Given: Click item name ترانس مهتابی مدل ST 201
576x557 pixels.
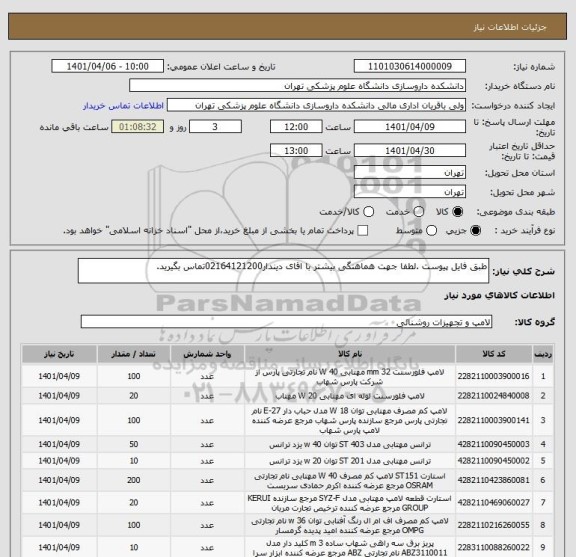Looking at the screenshot, I should 350,461.
